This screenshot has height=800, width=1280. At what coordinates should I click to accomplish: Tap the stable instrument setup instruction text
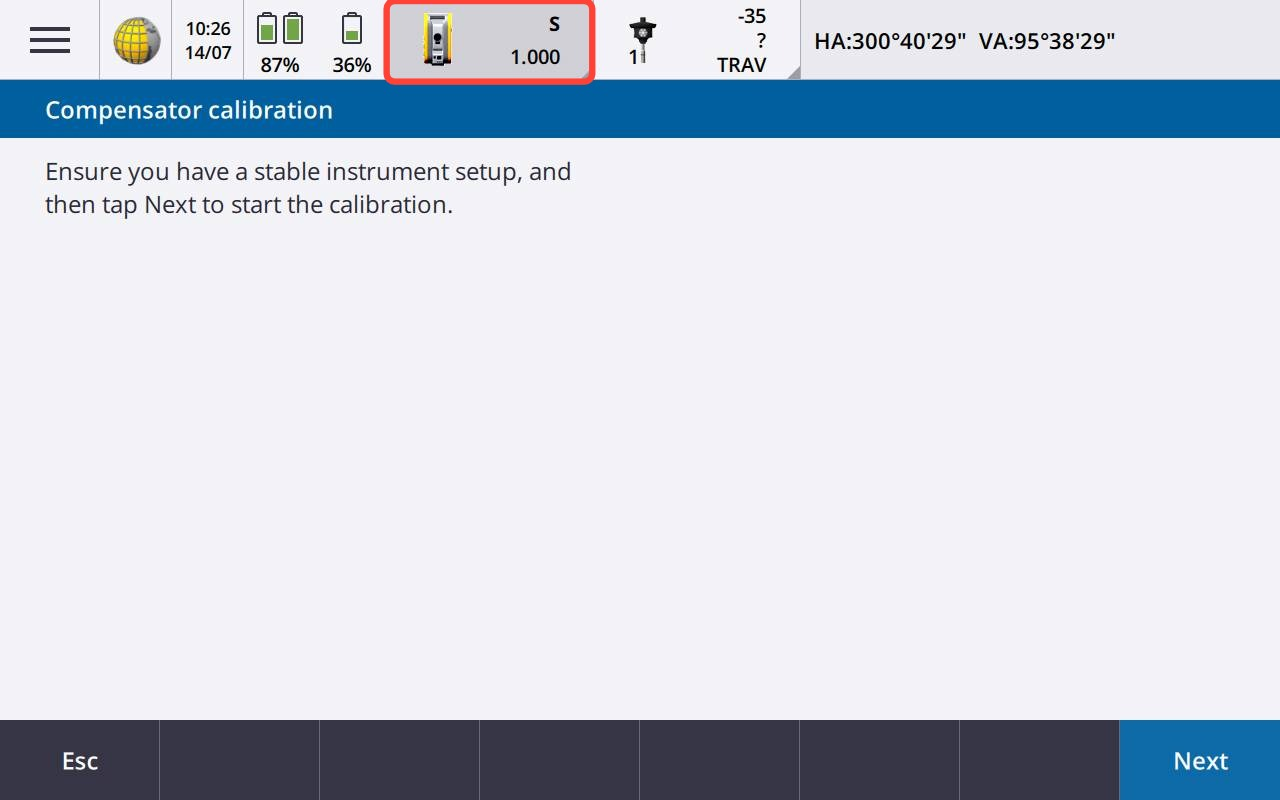[x=308, y=188]
